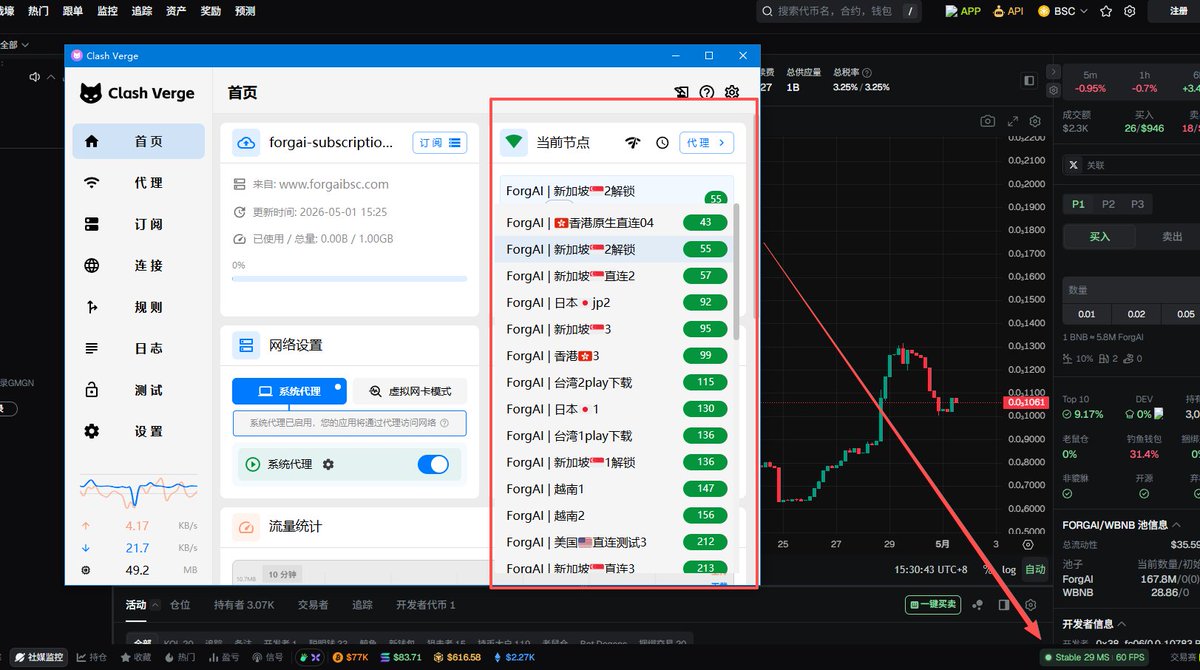Click the GMGN token search input field
Image resolution: width=1200 pixels, height=670 pixels.
click(840, 11)
